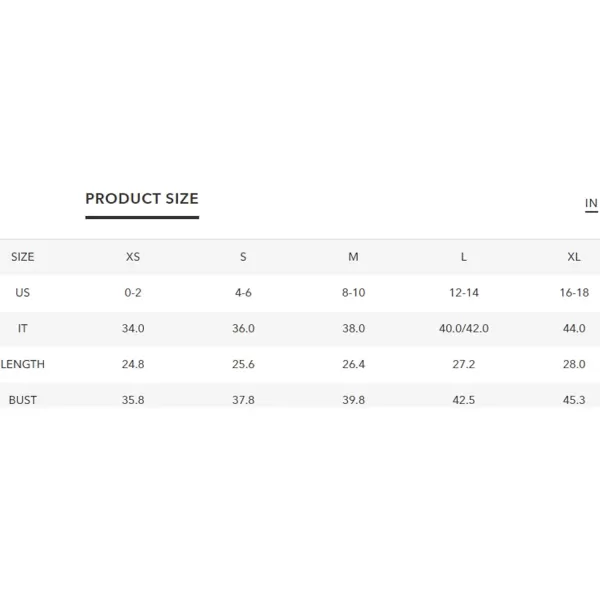The height and width of the screenshot is (600, 600).
Task: Select the S size column header
Action: (x=243, y=257)
